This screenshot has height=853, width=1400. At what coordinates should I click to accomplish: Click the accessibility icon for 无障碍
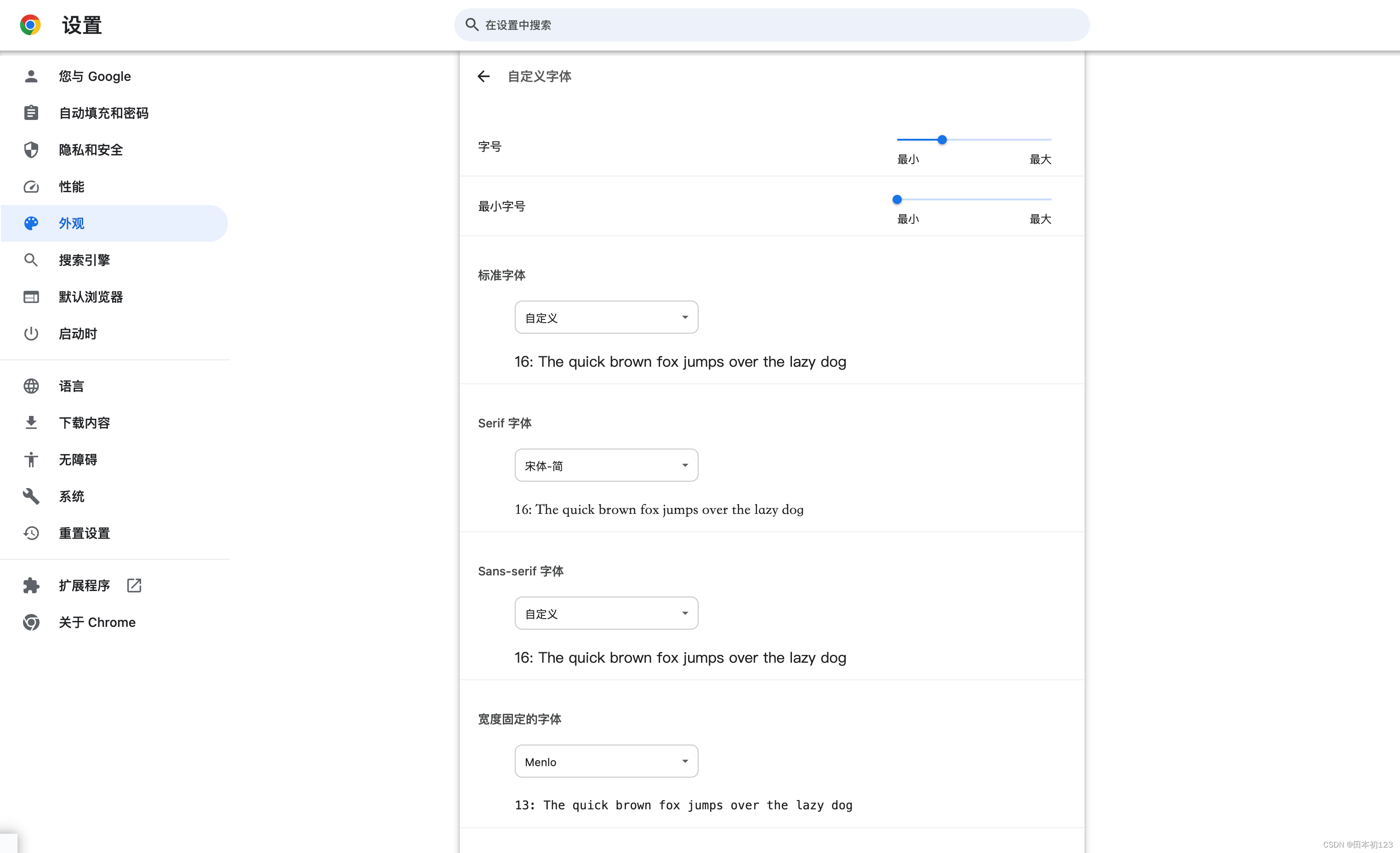31,459
